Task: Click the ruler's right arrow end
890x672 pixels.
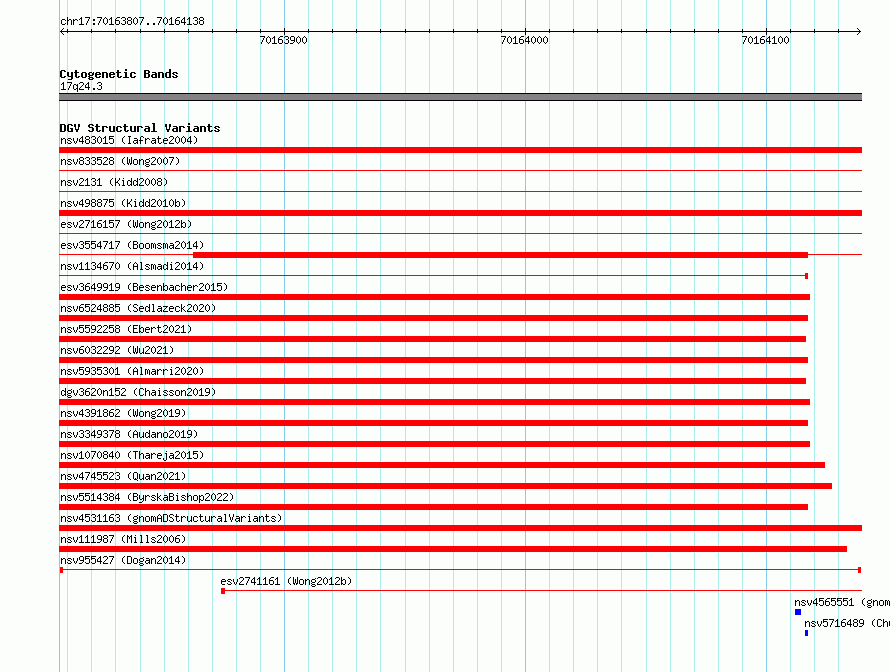Action: 859,31
